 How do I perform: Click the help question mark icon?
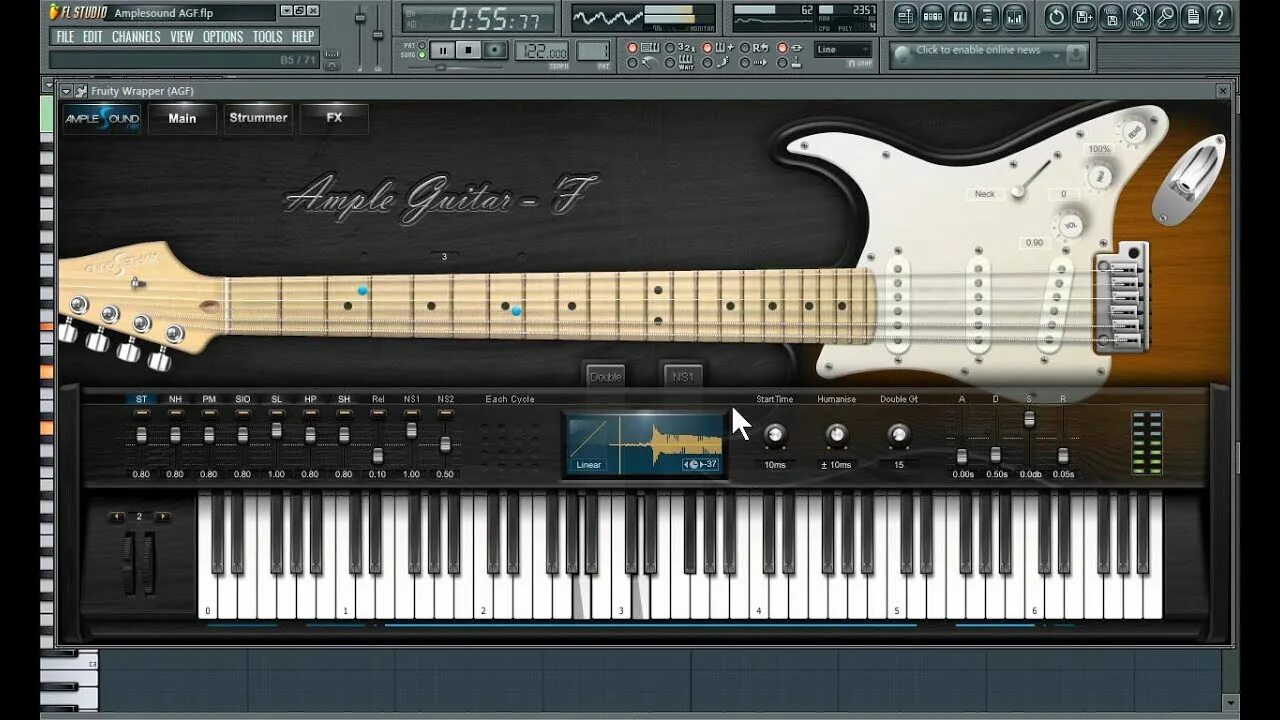click(x=1219, y=16)
